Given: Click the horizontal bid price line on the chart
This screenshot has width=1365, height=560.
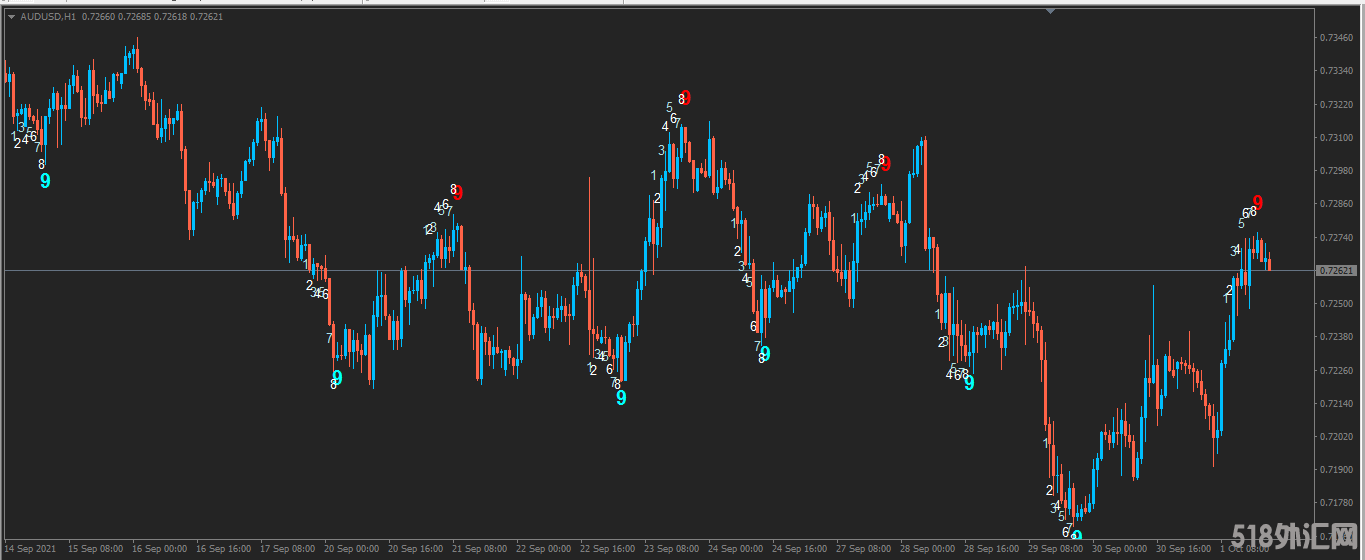Looking at the screenshot, I should 658,271.
